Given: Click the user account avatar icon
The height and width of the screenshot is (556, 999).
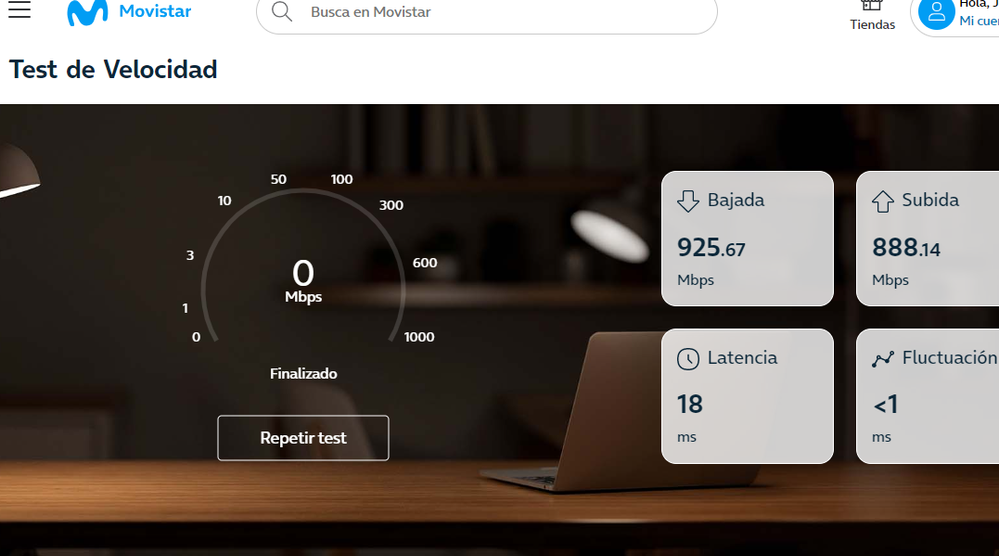Looking at the screenshot, I should 936,13.
